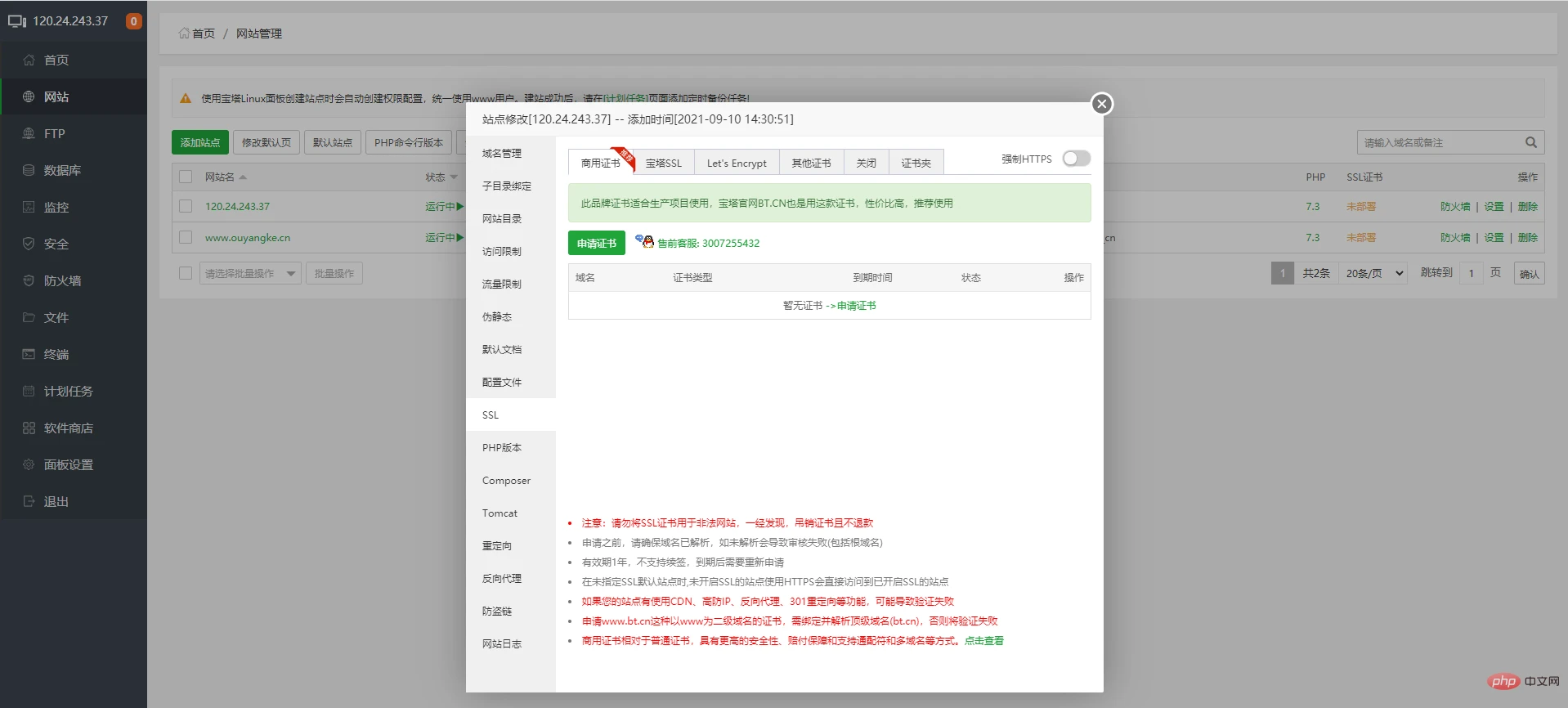This screenshot has width=1568, height=708.
Task: Click breadcrumb home icon 首页
Action: tap(184, 34)
